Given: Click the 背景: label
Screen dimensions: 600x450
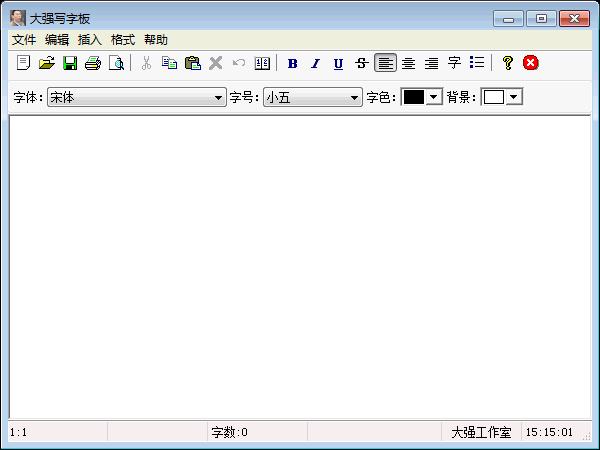Looking at the screenshot, I should pos(461,97).
